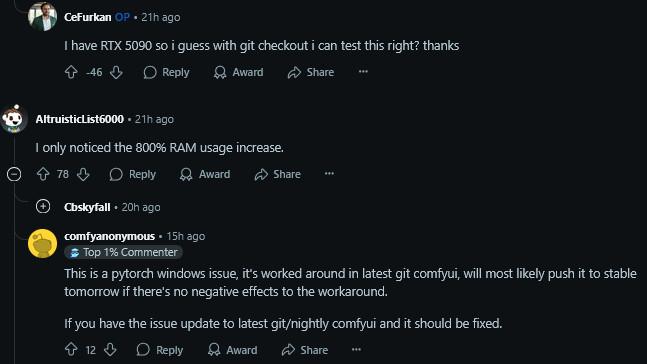Open CeFurkan's user profile link

click(x=87, y=17)
